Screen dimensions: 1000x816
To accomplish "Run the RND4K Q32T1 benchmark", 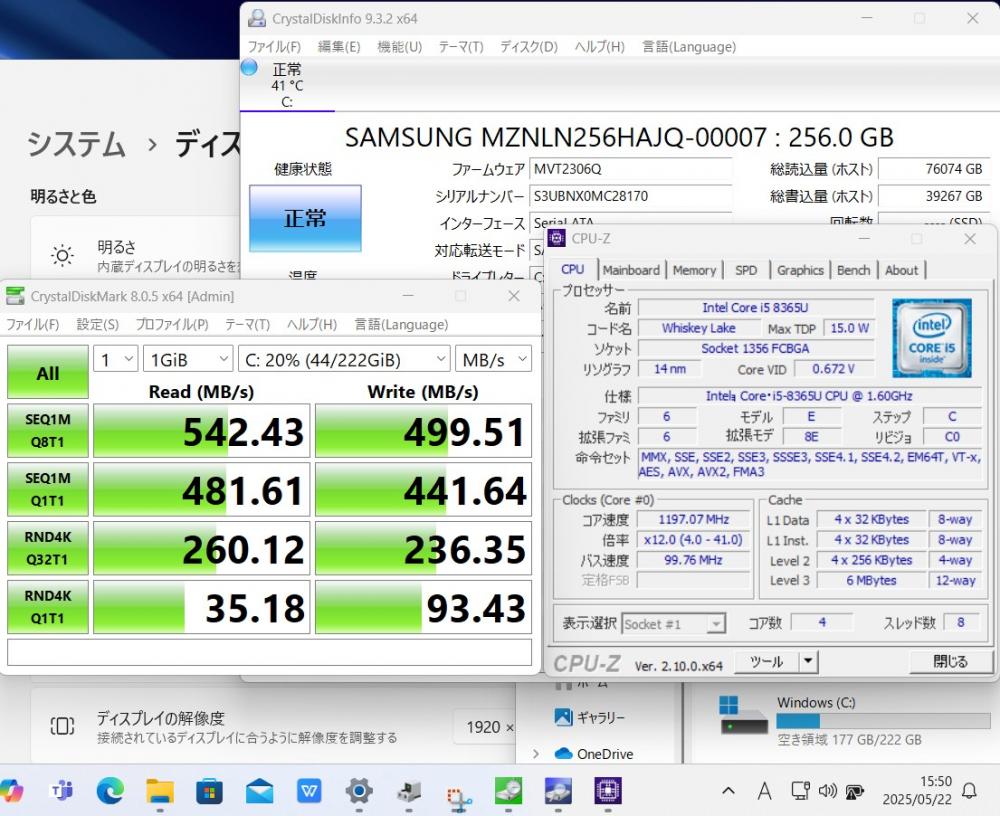I will pyautogui.click(x=48, y=548).
